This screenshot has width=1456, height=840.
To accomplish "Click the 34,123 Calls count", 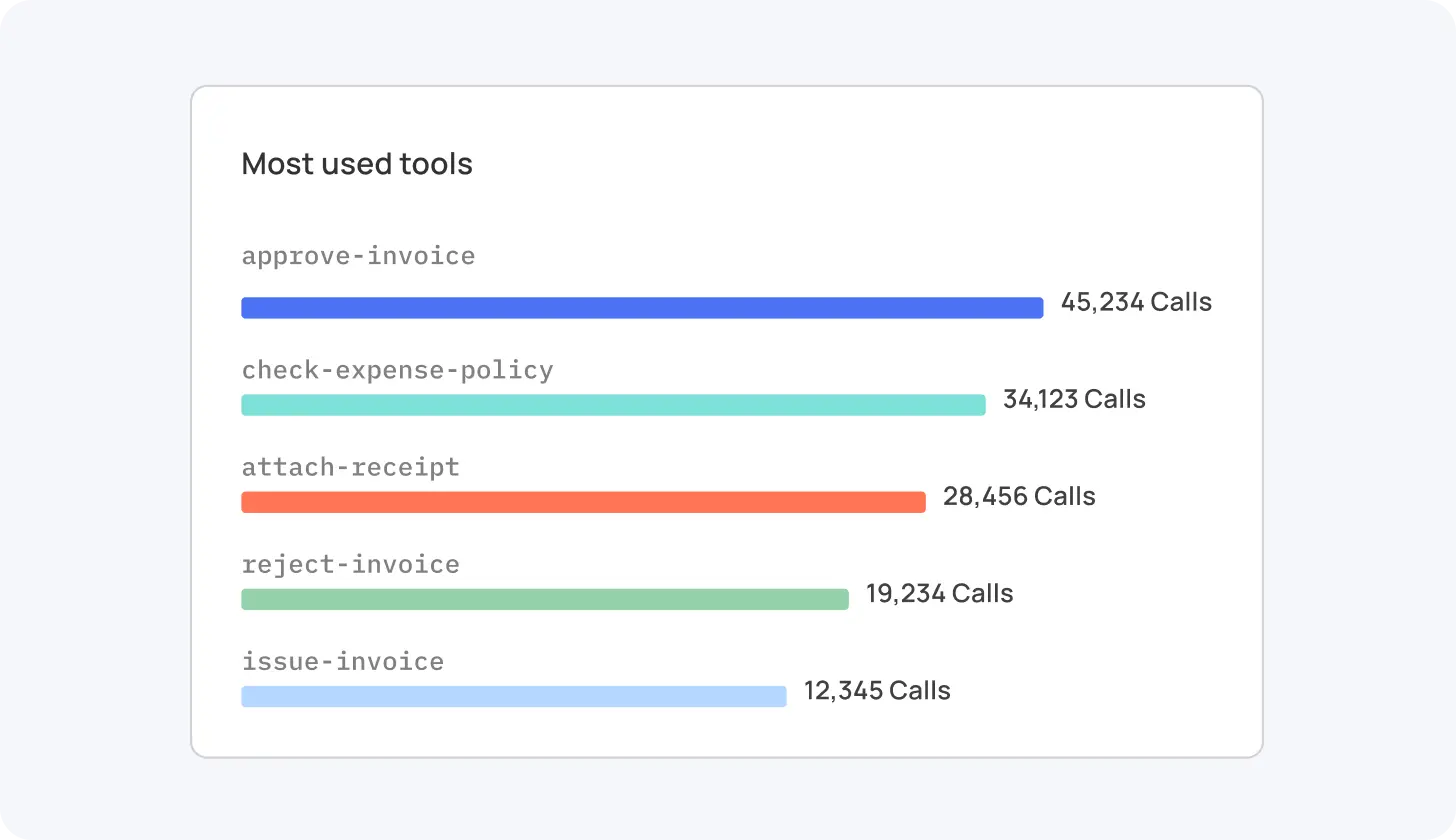I will pos(1074,399).
